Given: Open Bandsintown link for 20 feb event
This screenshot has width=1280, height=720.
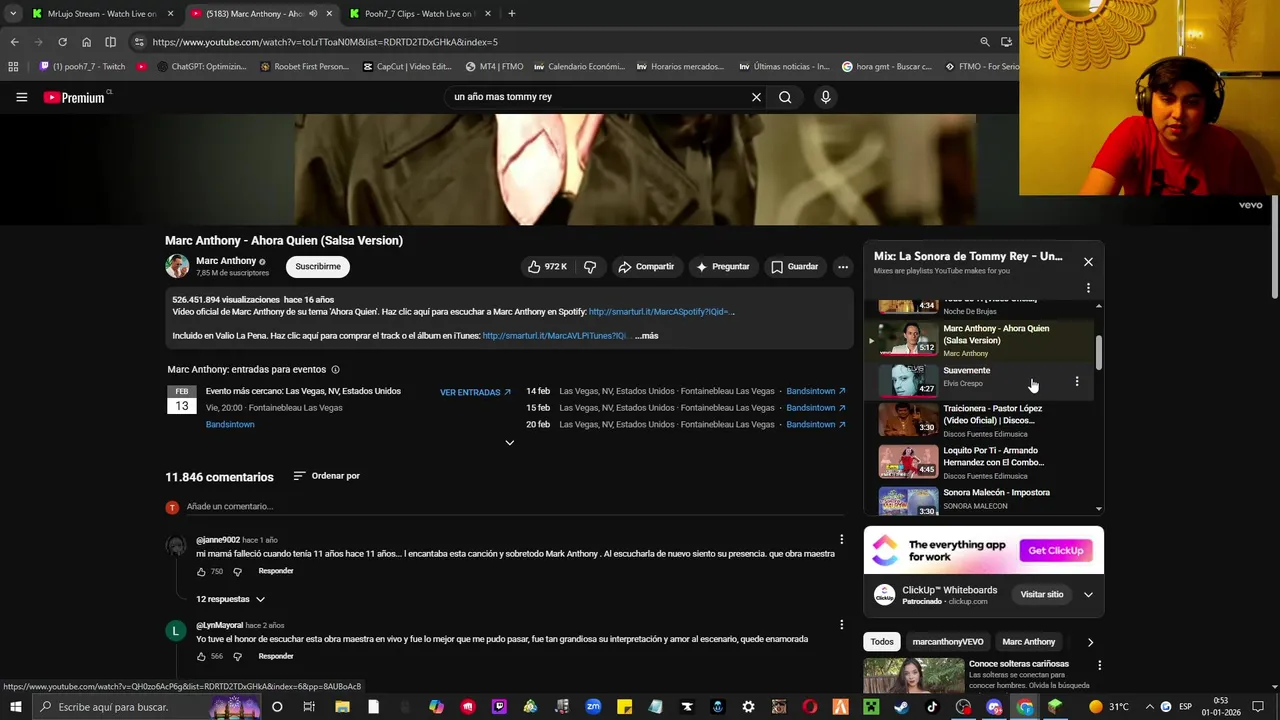Looking at the screenshot, I should (x=816, y=424).
